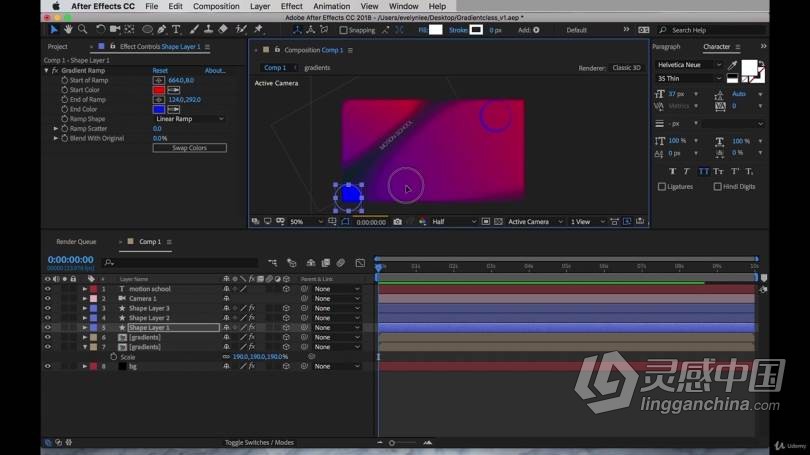Switch to the Render Queue tab

(76, 242)
